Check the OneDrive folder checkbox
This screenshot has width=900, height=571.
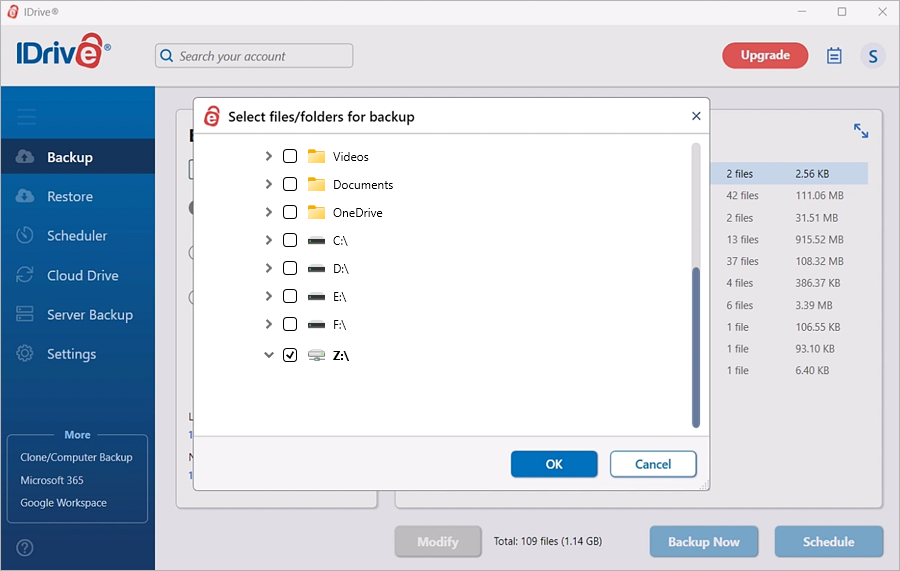[x=290, y=212]
